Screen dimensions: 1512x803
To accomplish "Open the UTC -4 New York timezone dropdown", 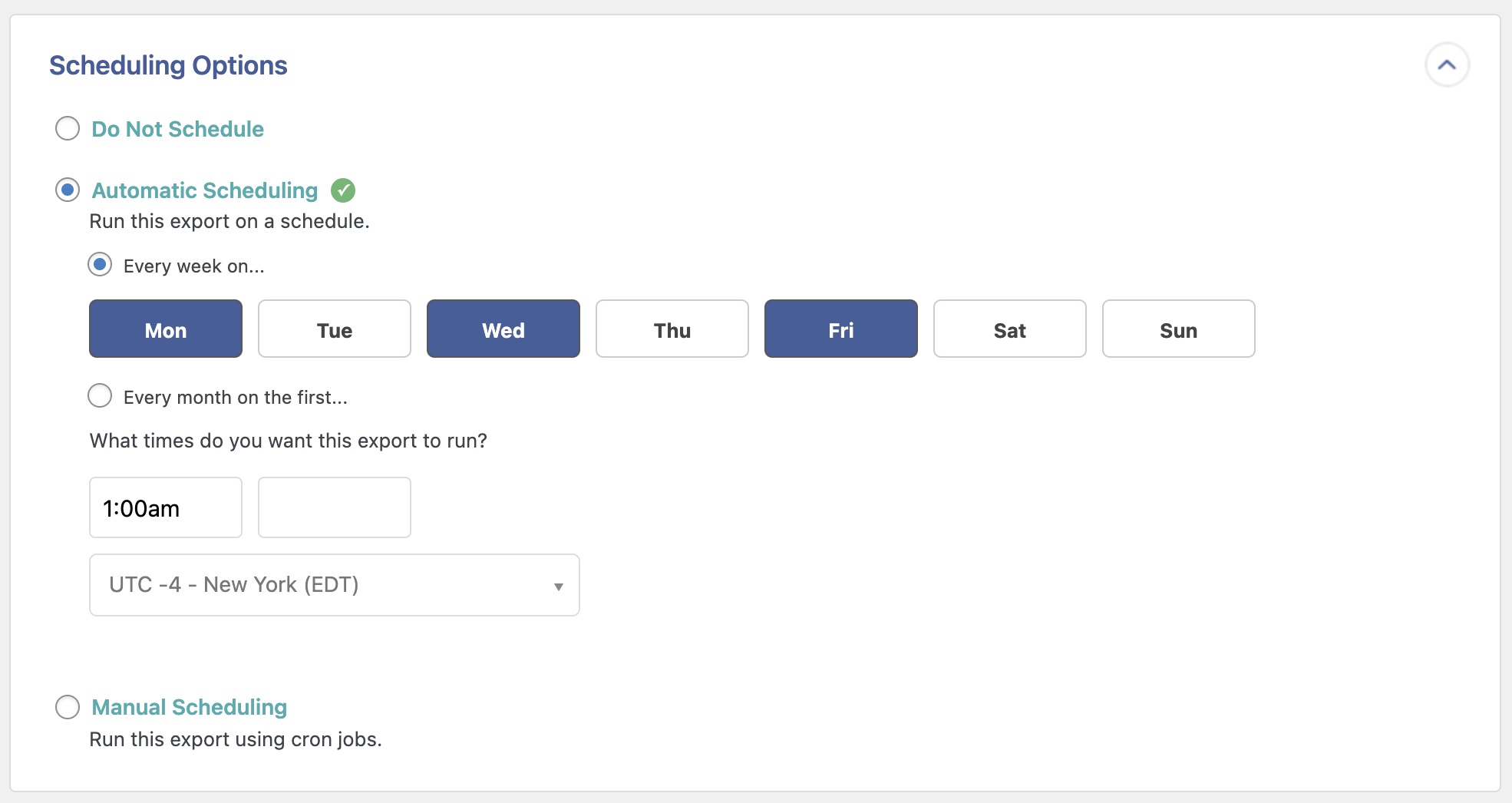I will click(x=322, y=585).
